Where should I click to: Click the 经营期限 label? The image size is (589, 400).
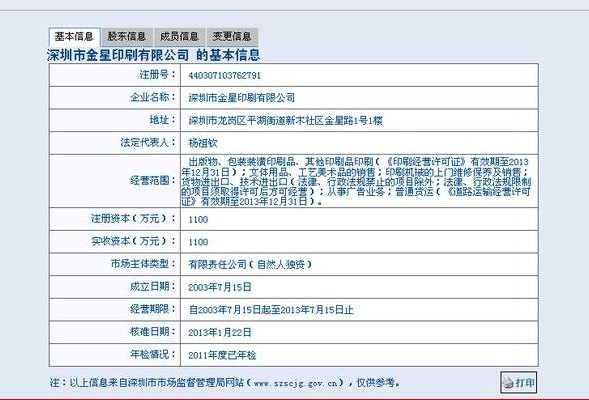[x=153, y=309]
